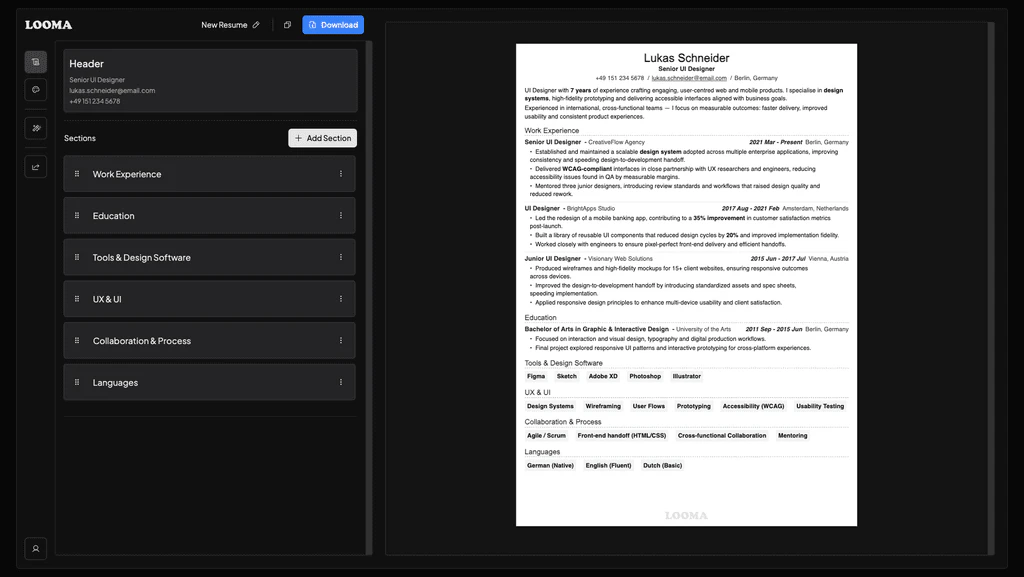The image size is (1024, 577).
Task: Select the resume content editor icon
Action: coord(35,61)
